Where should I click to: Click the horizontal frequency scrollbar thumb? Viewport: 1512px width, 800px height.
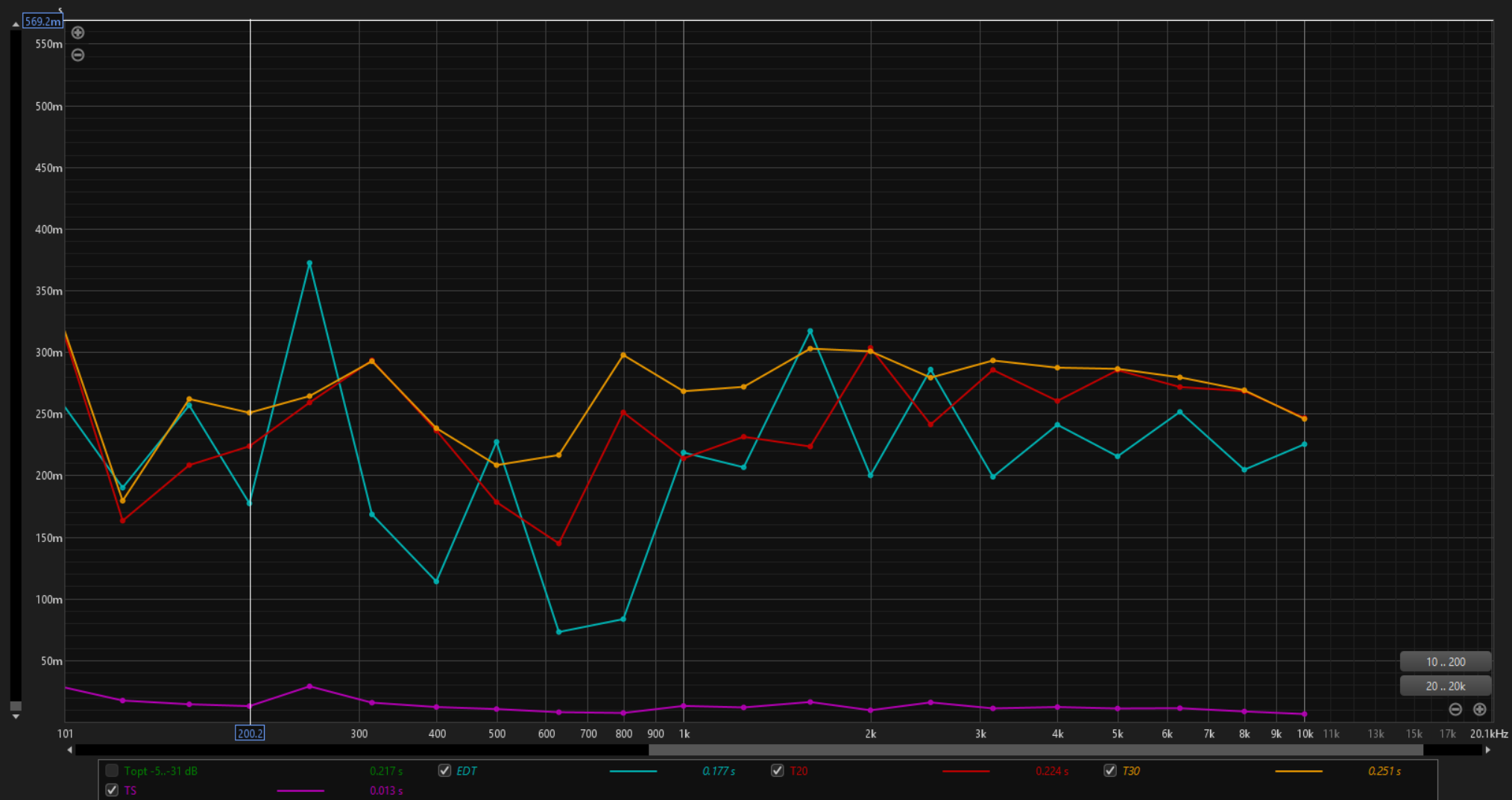(1035, 750)
